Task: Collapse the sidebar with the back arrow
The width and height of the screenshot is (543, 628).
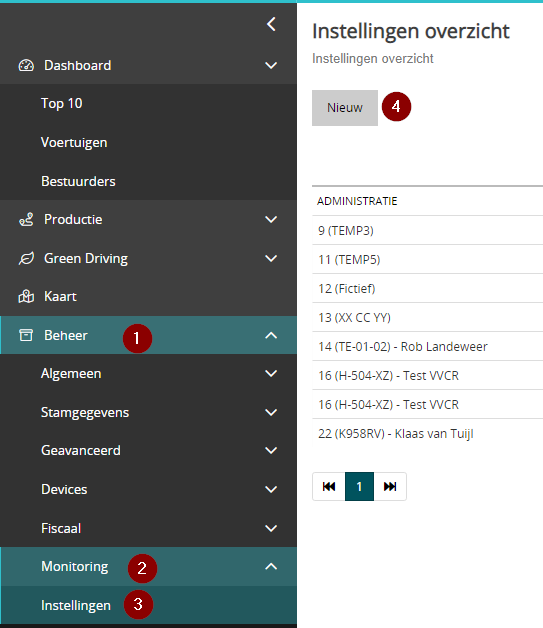Action: point(271,24)
